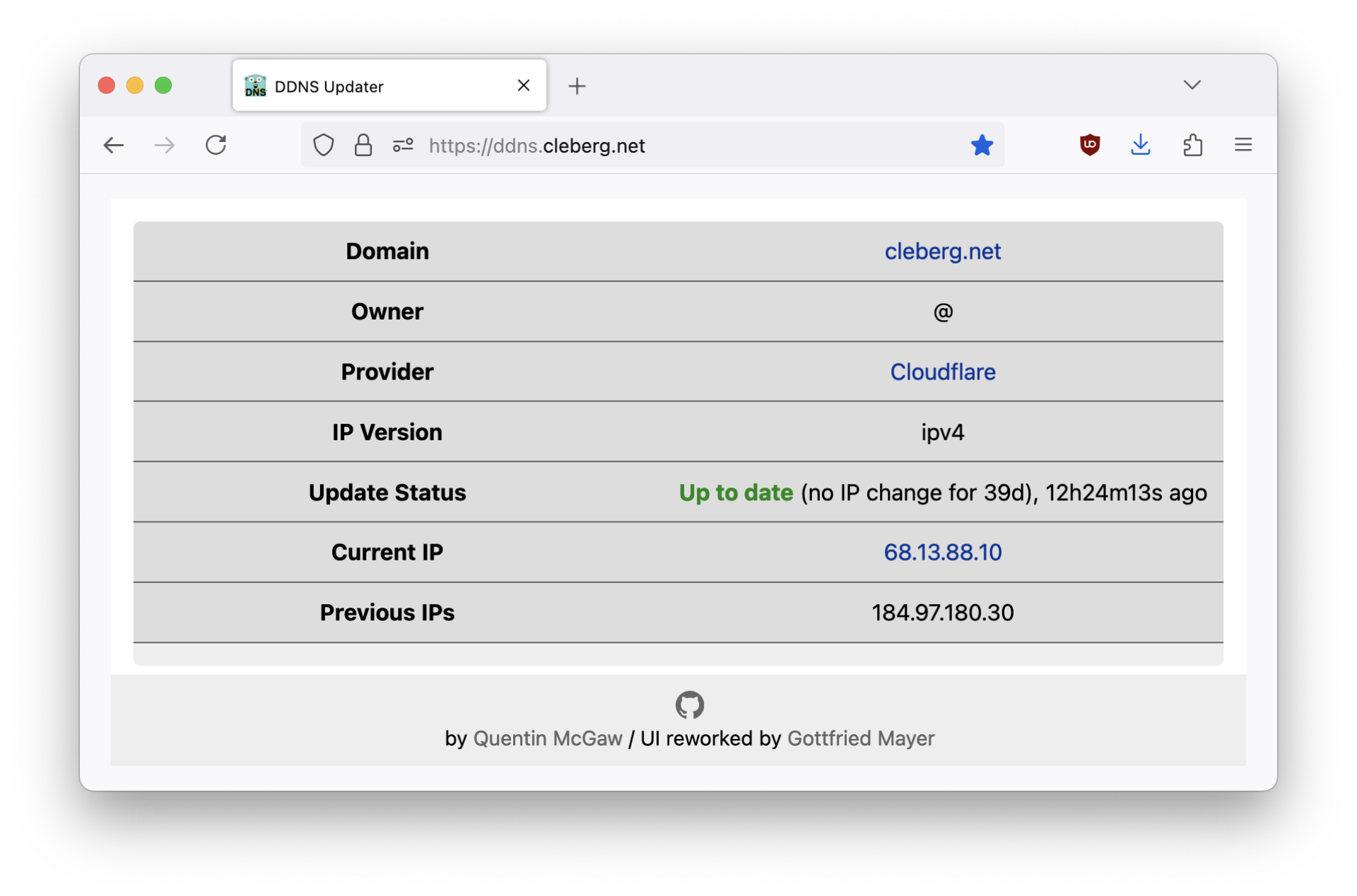Open a new browser tab
The width and height of the screenshot is (1357, 896).
(577, 86)
